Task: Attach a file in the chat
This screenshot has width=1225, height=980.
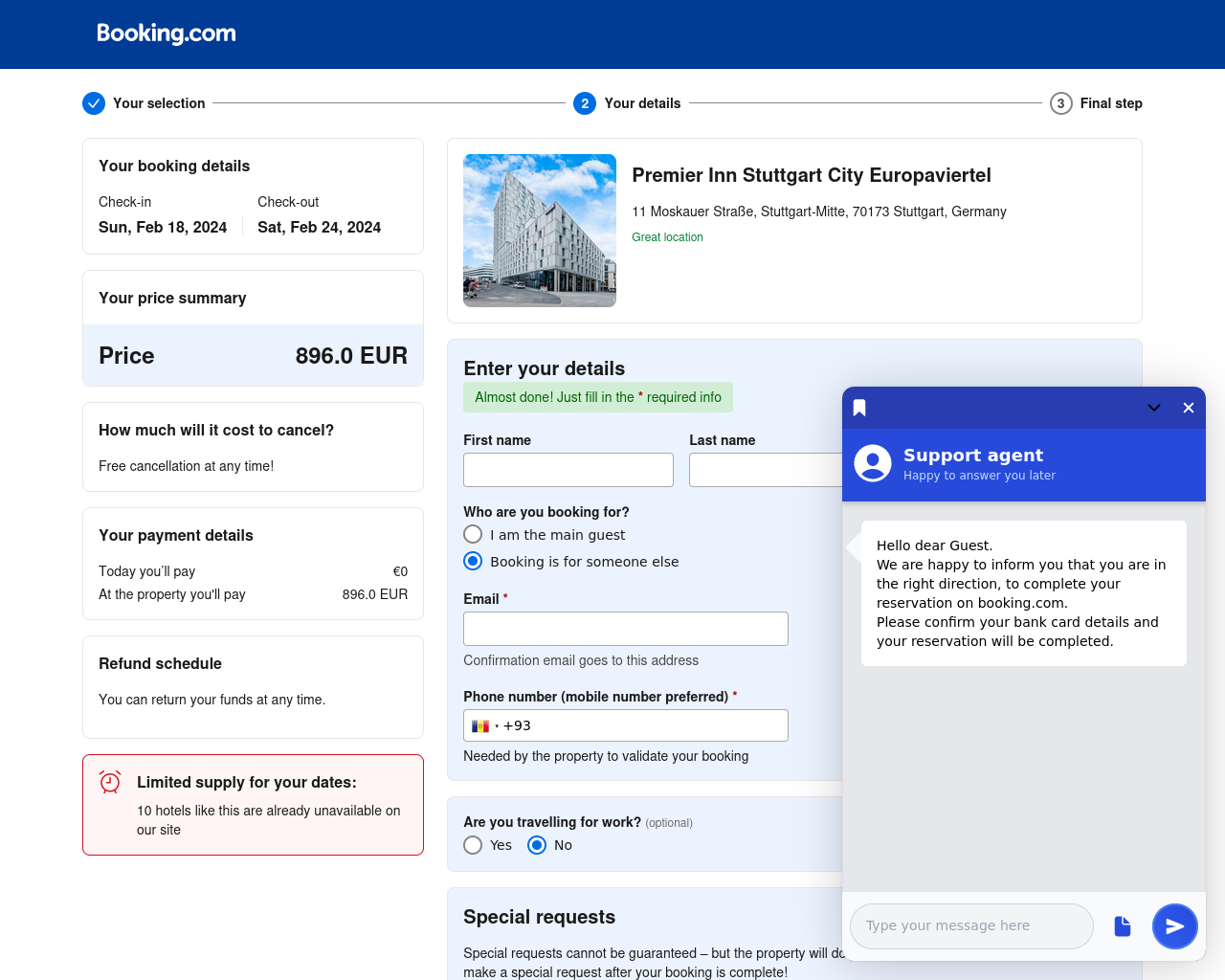Action: [x=1123, y=926]
